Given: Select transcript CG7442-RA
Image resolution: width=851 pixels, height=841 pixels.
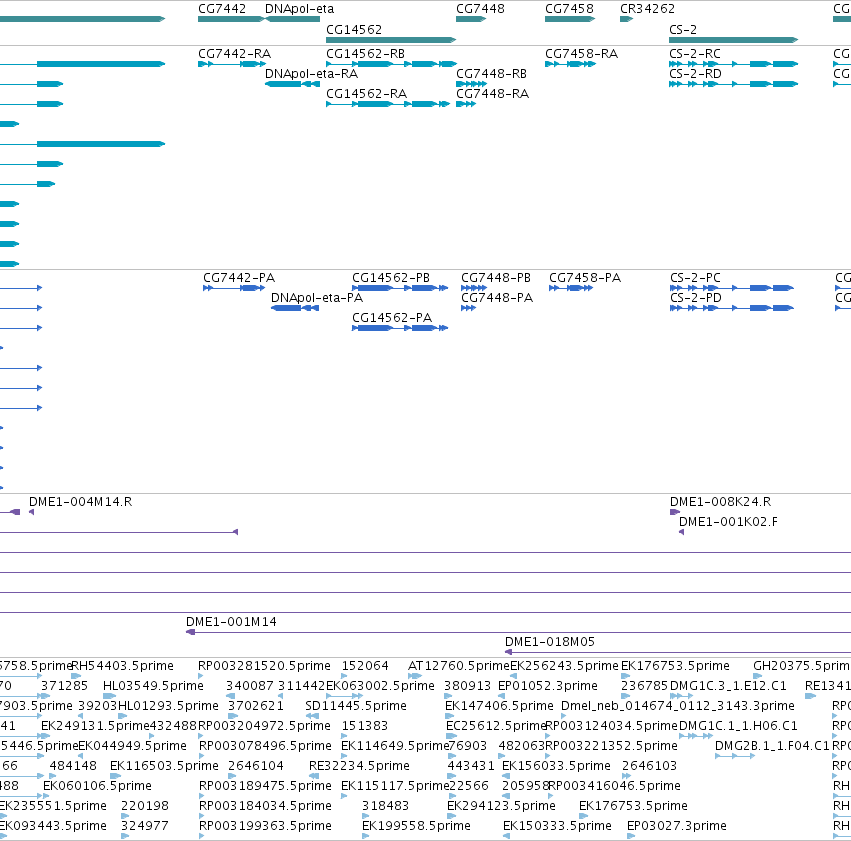Looking at the screenshot, I should pyautogui.click(x=234, y=54).
